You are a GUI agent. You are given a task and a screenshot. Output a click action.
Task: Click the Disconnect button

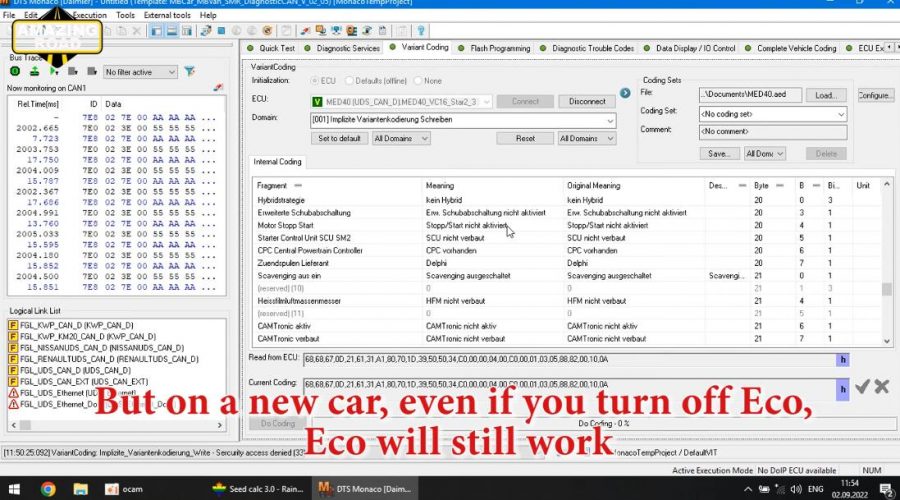coord(587,101)
